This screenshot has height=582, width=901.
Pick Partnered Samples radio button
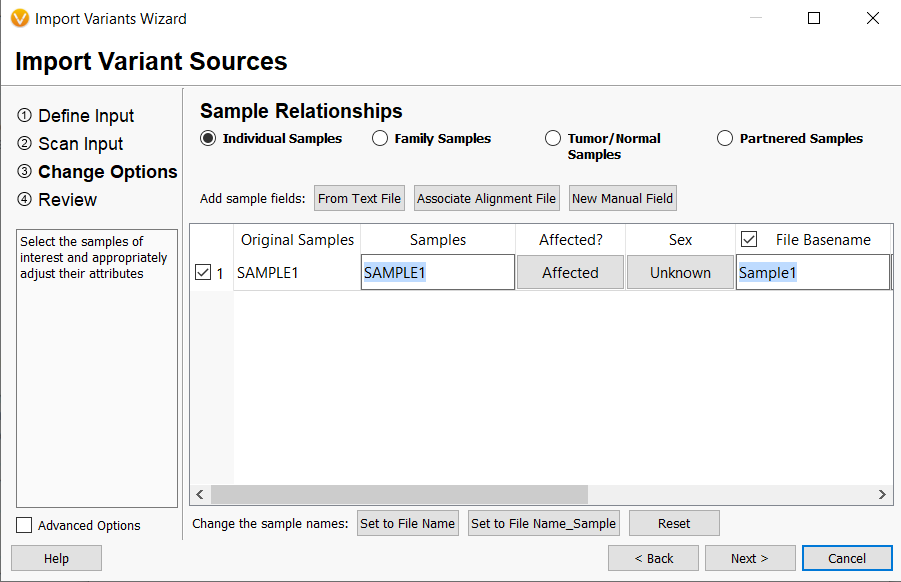(725, 138)
